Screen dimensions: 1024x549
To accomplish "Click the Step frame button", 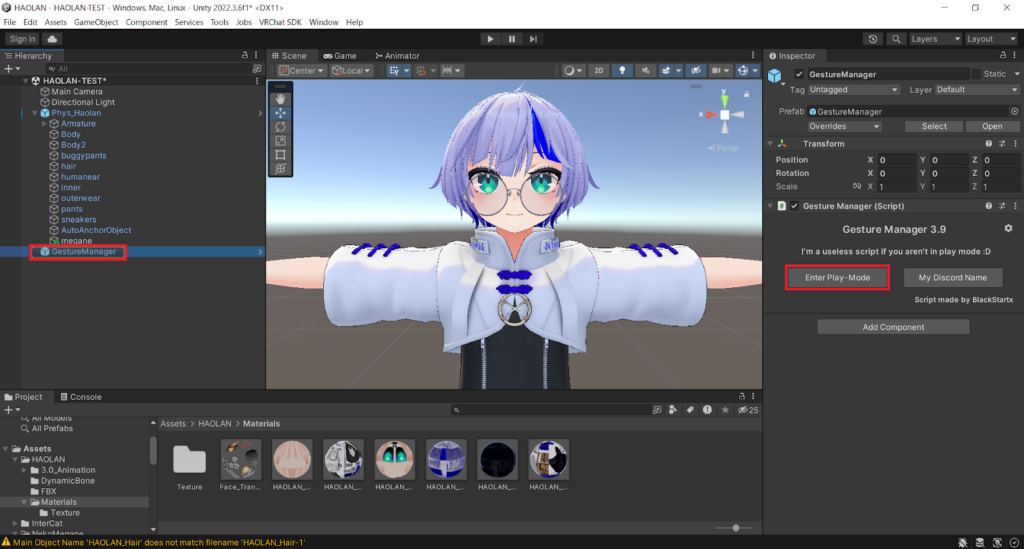I will click(533, 39).
